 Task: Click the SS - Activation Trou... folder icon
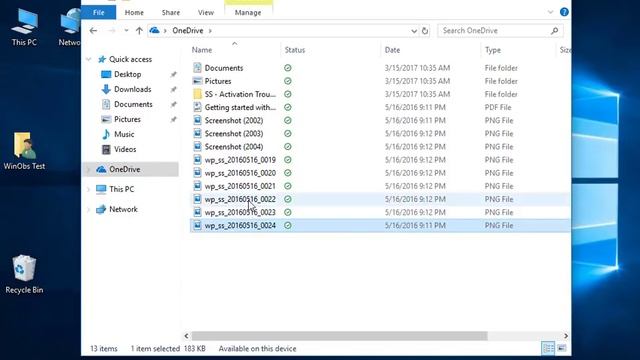pos(197,94)
